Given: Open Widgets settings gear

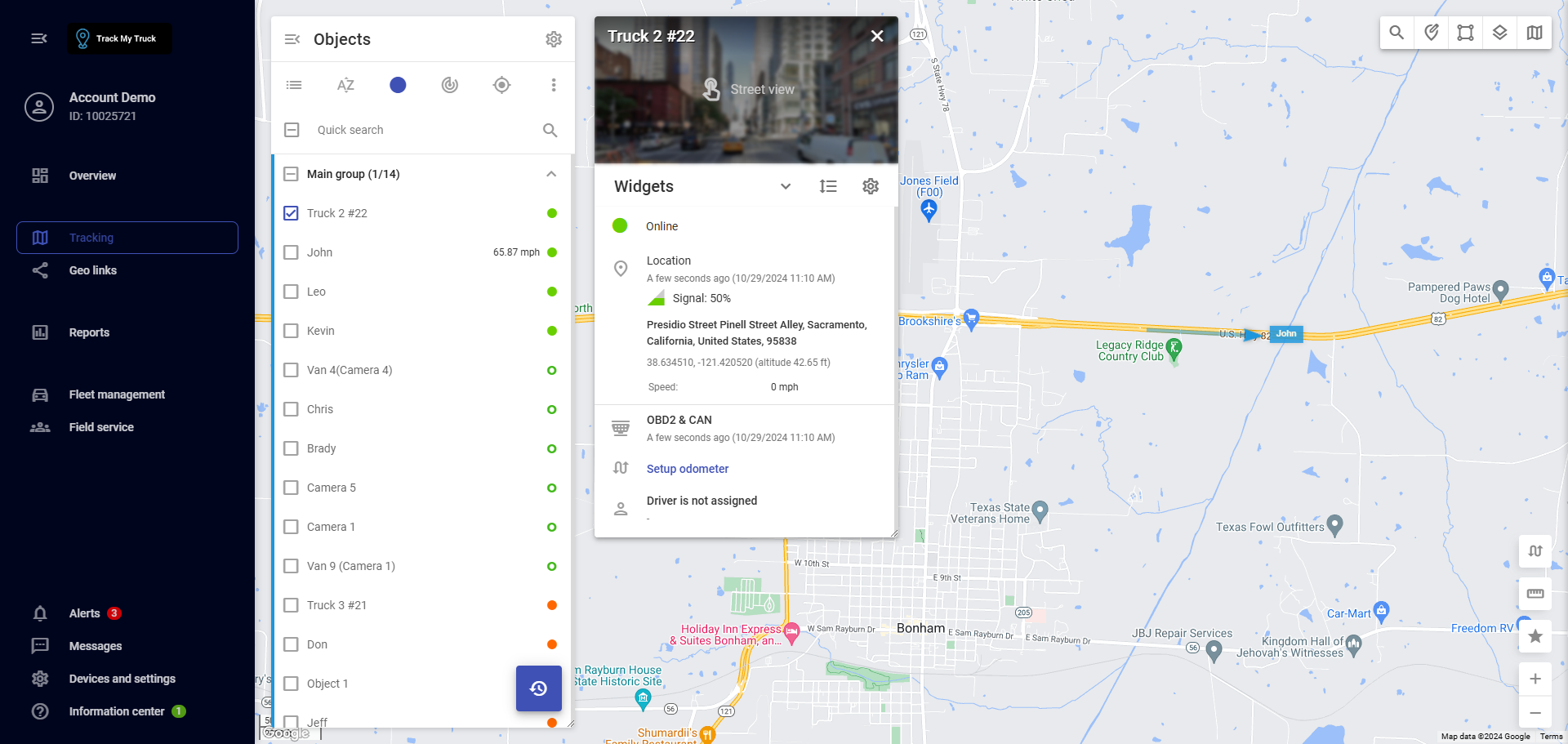Looking at the screenshot, I should [x=871, y=186].
